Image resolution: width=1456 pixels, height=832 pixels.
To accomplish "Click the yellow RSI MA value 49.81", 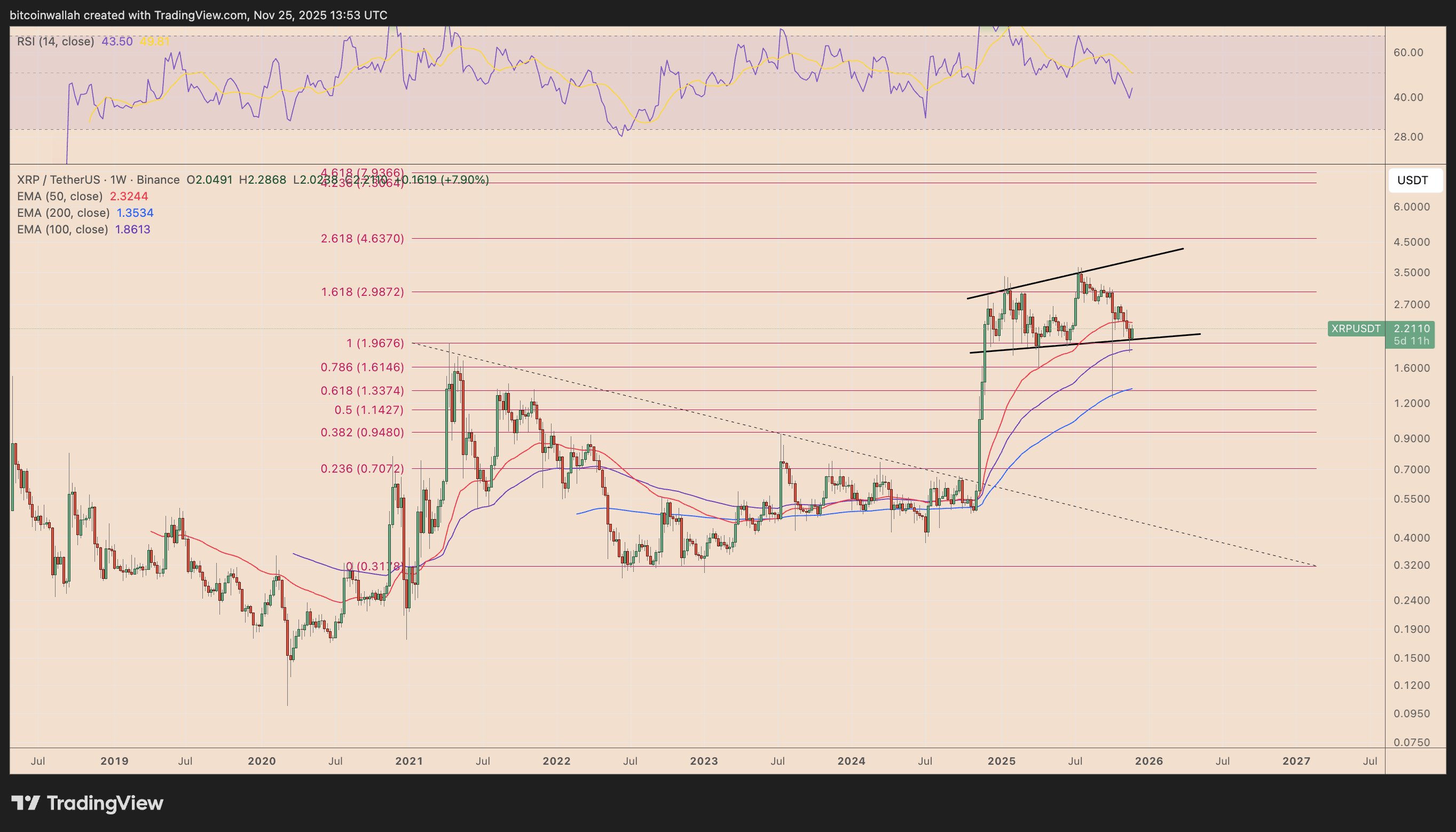I will pos(154,41).
